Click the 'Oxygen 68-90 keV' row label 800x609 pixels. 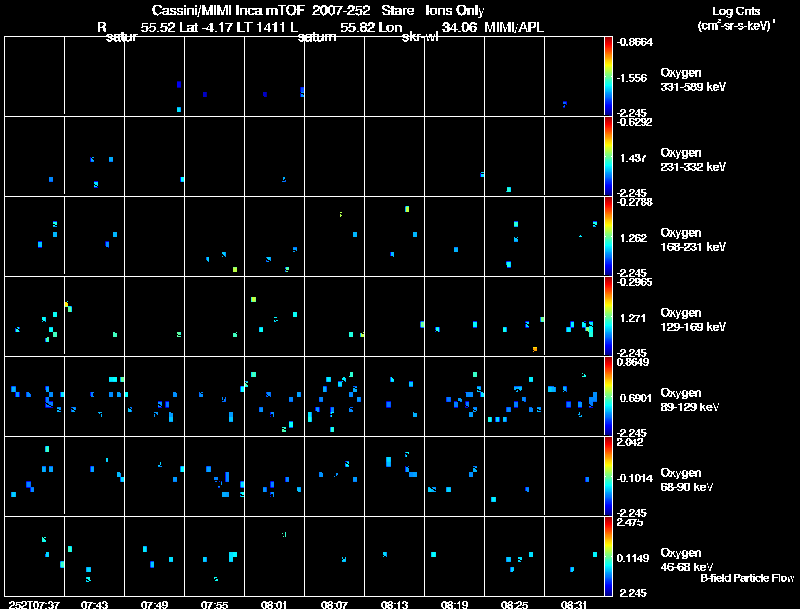pyautogui.click(x=687, y=480)
